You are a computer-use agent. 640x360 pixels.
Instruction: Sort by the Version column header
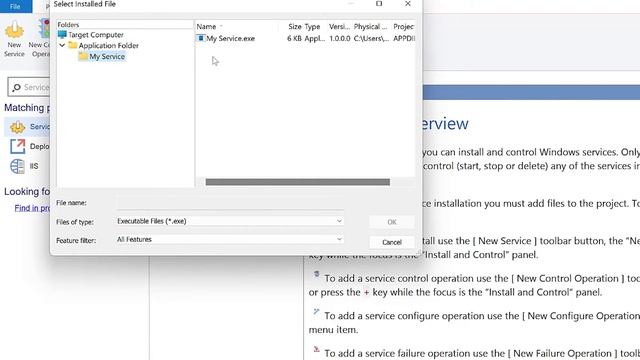pos(340,27)
